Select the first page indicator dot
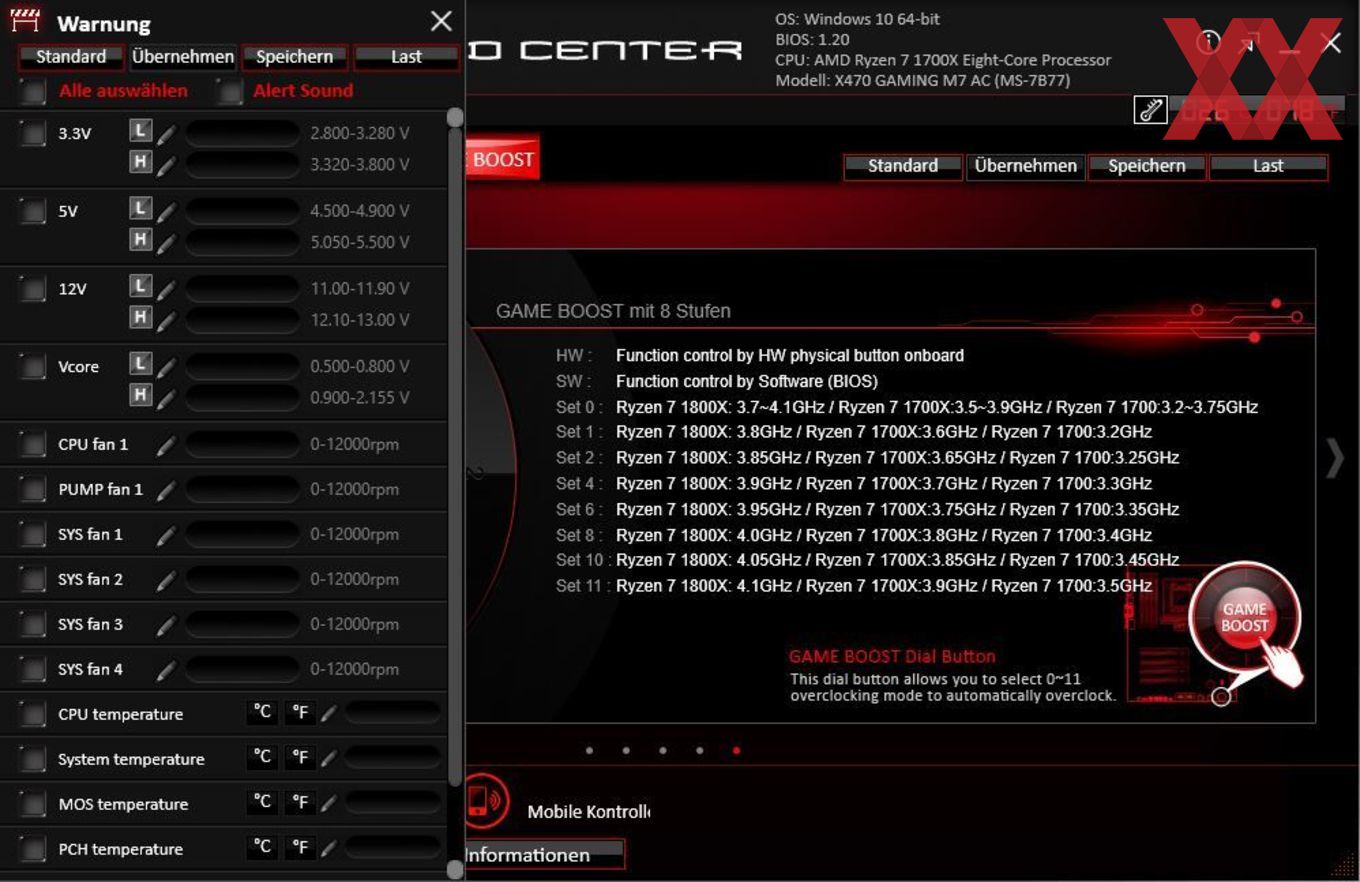 tap(589, 750)
